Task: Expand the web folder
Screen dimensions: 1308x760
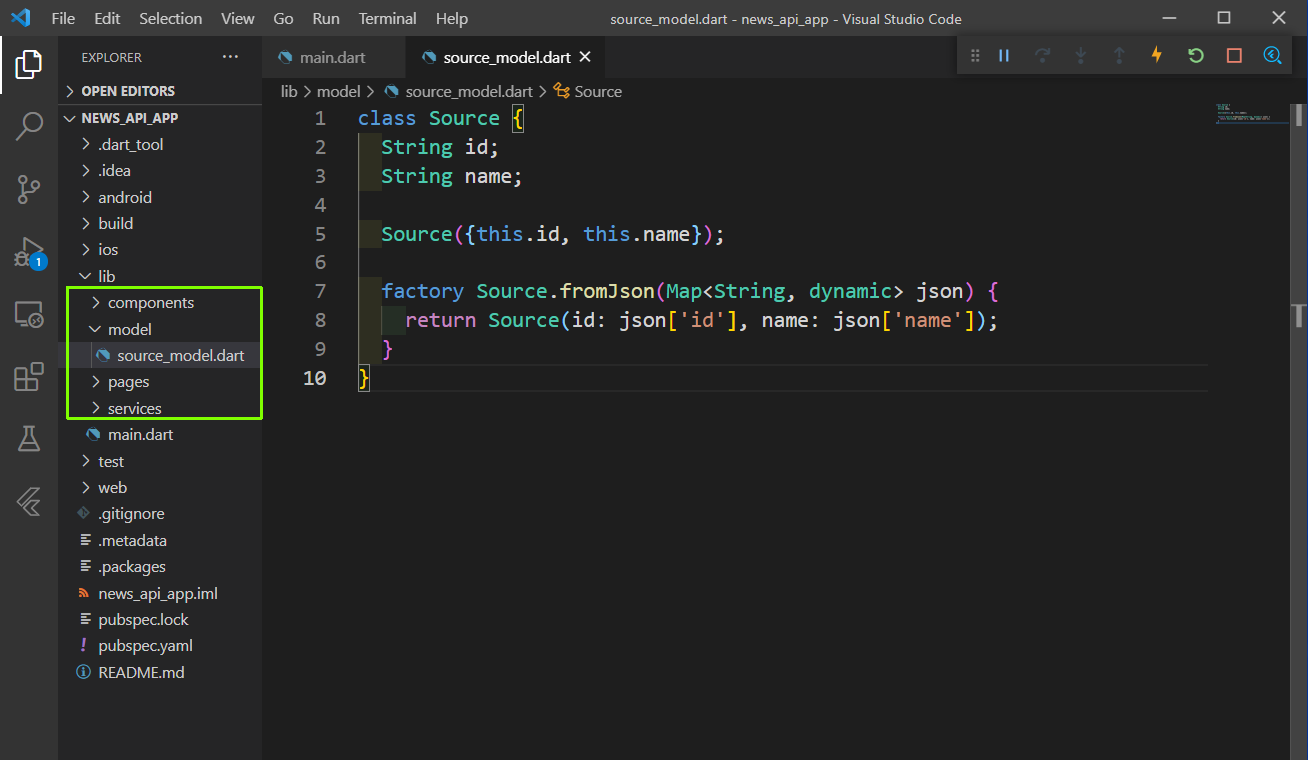Action: (160, 487)
